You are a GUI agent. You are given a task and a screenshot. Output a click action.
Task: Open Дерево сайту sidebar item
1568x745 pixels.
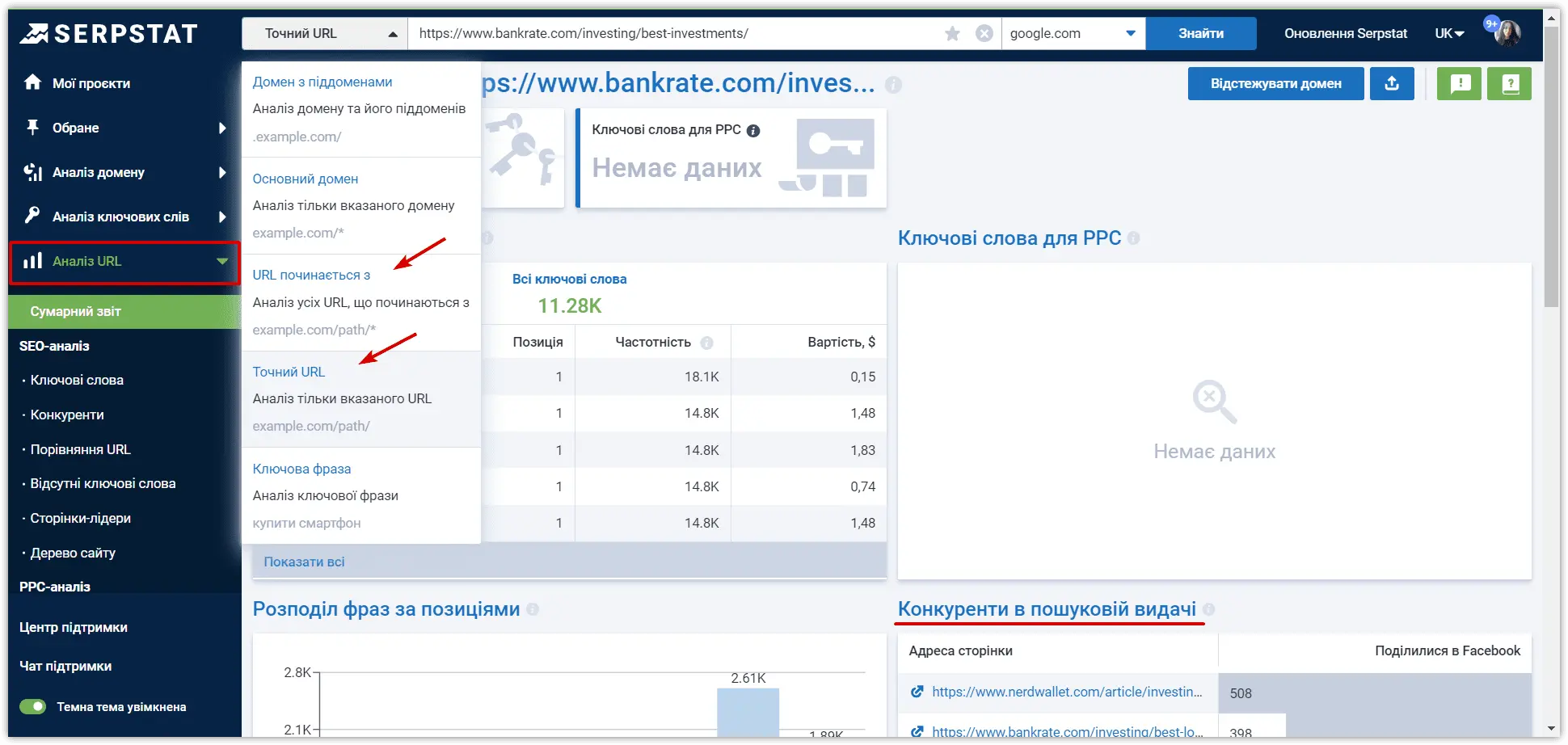point(73,553)
